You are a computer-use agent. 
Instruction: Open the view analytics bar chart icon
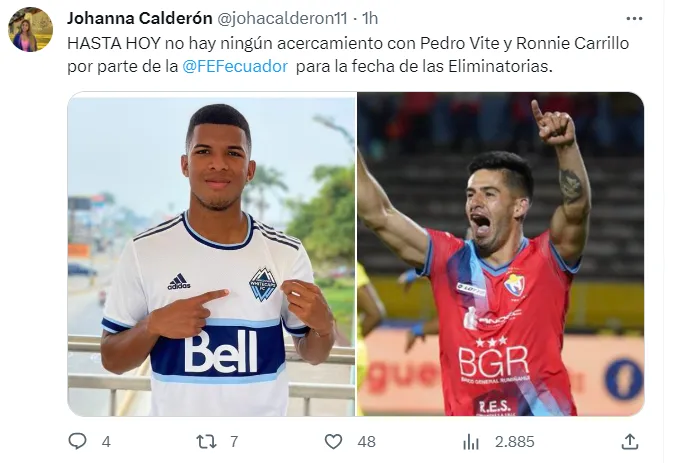(471, 442)
